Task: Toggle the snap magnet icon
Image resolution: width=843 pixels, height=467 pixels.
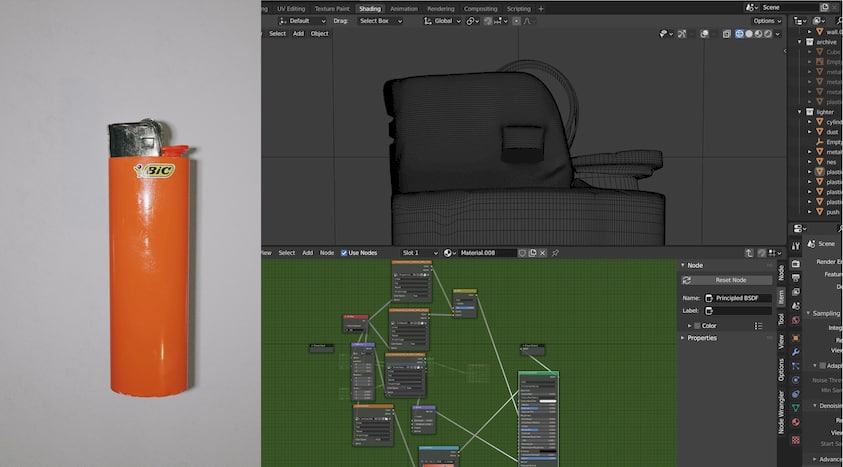Action: [x=488, y=21]
